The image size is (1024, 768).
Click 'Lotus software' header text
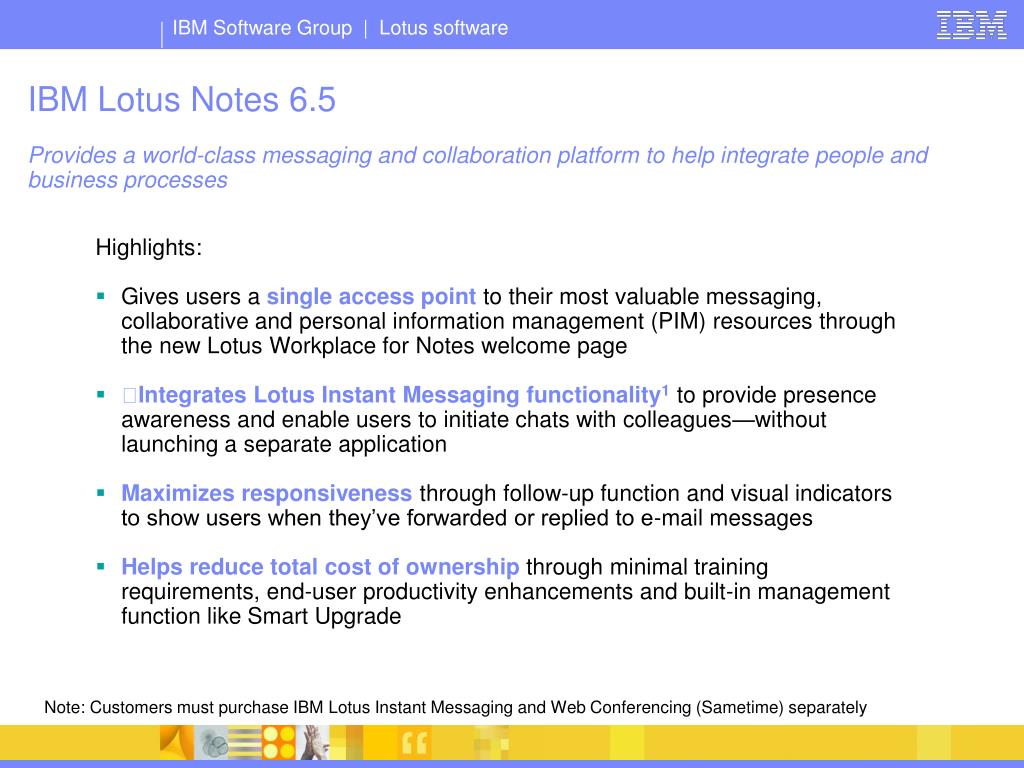point(443,27)
